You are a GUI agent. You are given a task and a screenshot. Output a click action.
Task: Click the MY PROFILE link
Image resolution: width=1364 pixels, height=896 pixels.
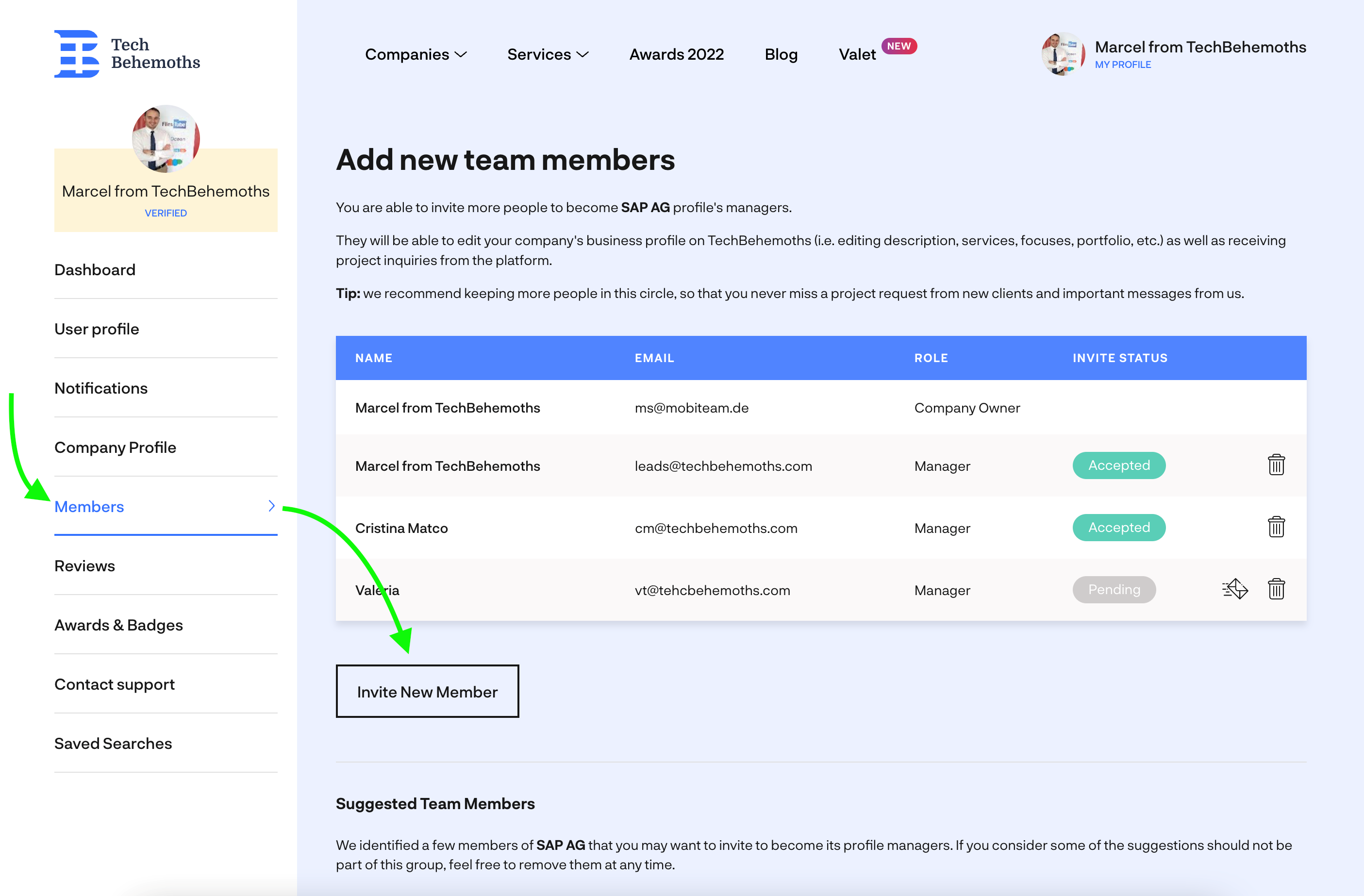pyautogui.click(x=1123, y=65)
